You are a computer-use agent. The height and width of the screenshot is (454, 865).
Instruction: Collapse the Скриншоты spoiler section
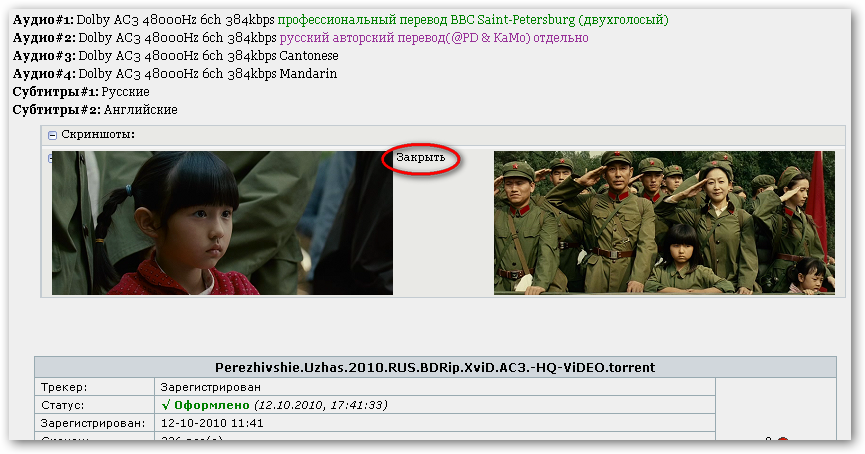coord(52,135)
